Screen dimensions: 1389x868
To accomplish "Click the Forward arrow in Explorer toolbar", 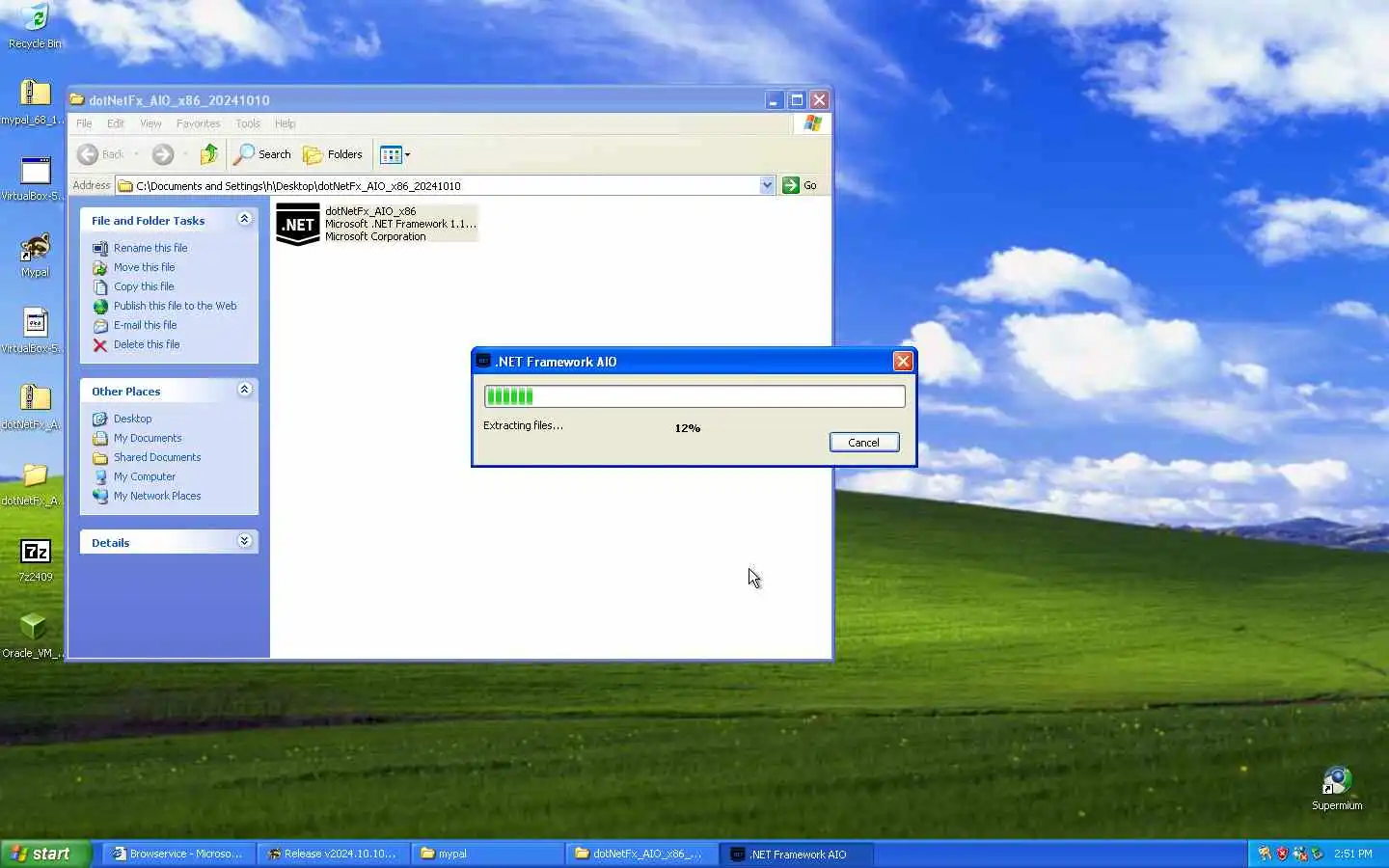I will coord(163,154).
